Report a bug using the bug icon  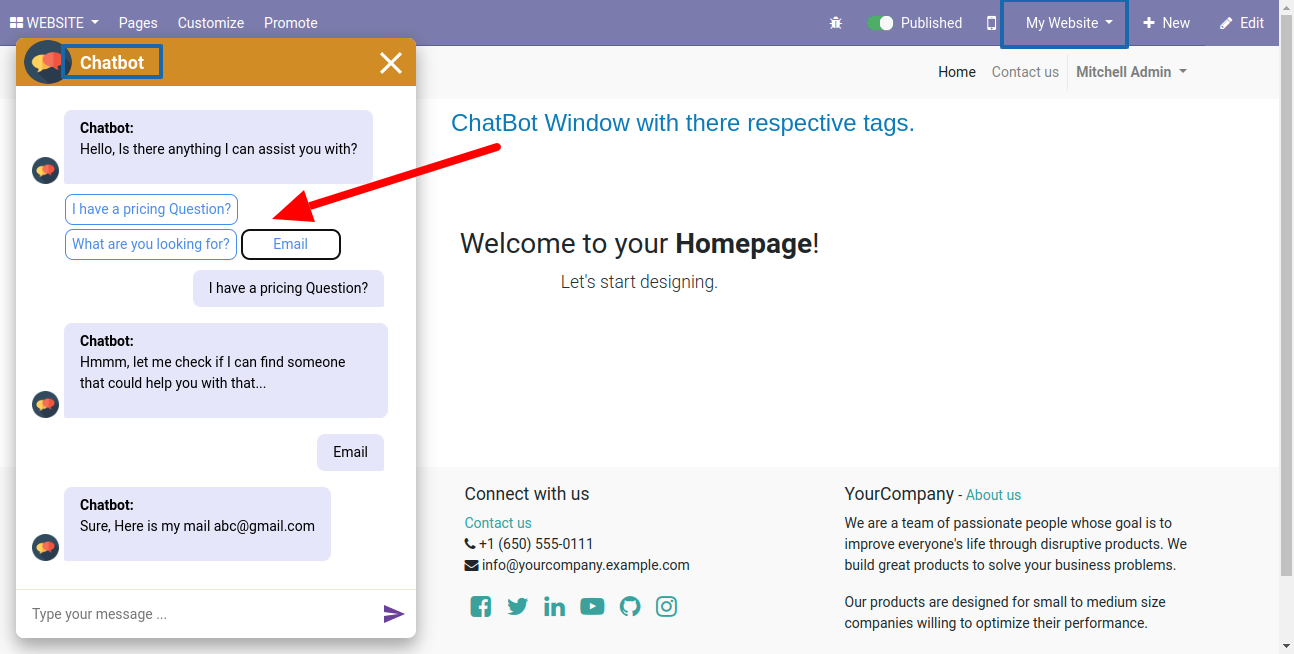[836, 22]
